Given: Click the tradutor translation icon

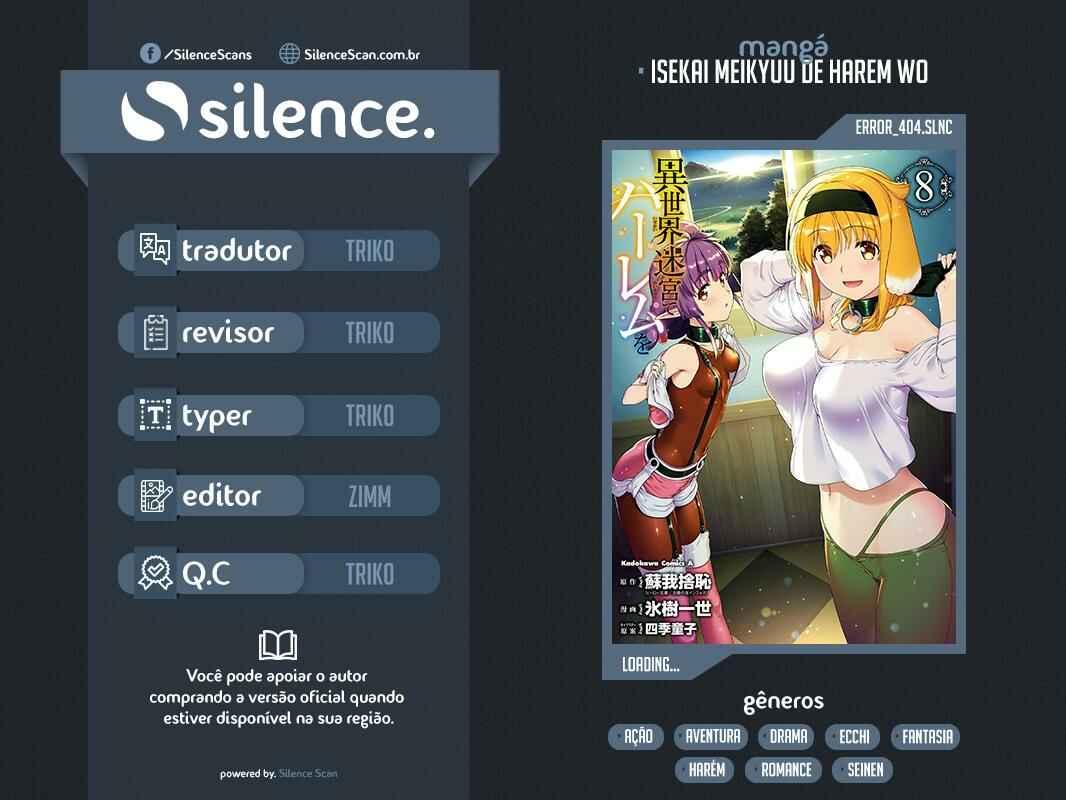Looking at the screenshot, I should coord(154,250).
